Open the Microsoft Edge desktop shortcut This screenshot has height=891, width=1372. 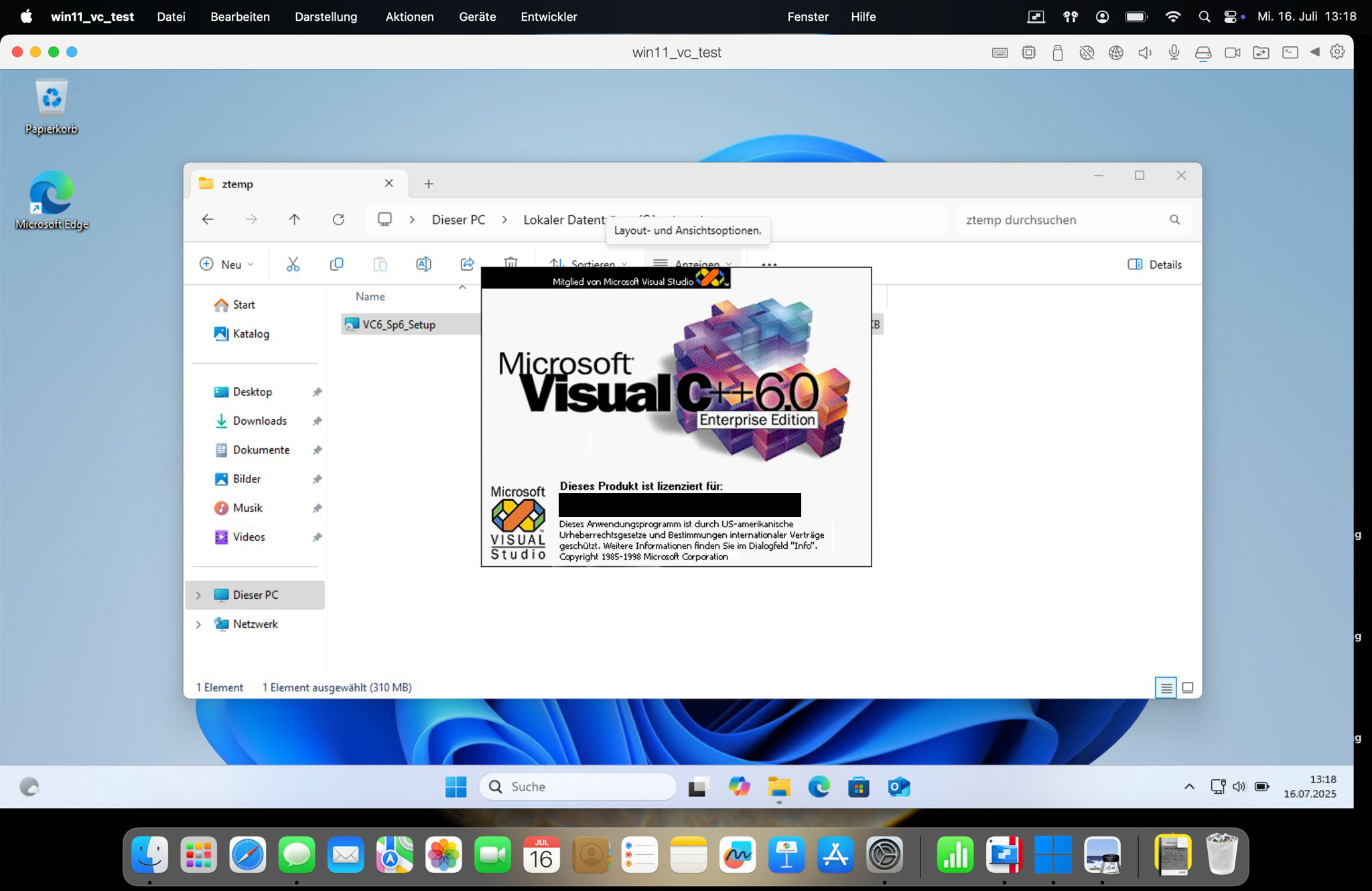click(x=52, y=200)
